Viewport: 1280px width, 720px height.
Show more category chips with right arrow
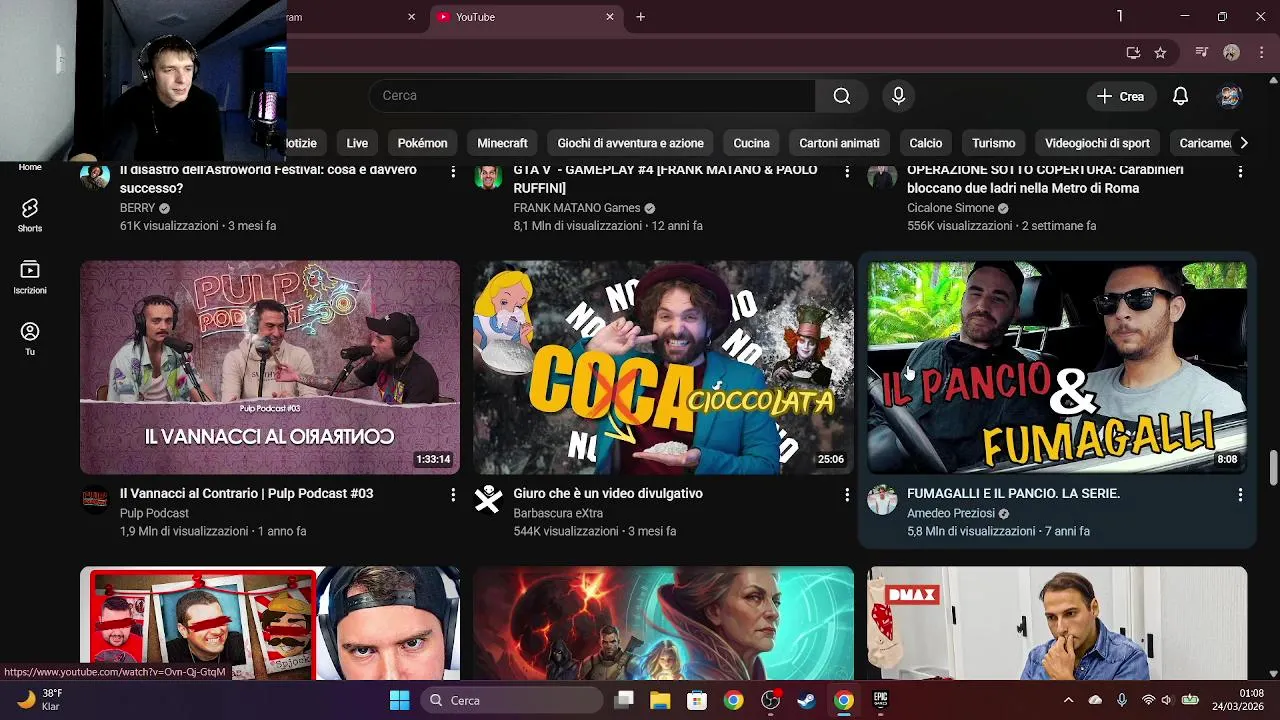(x=1243, y=143)
